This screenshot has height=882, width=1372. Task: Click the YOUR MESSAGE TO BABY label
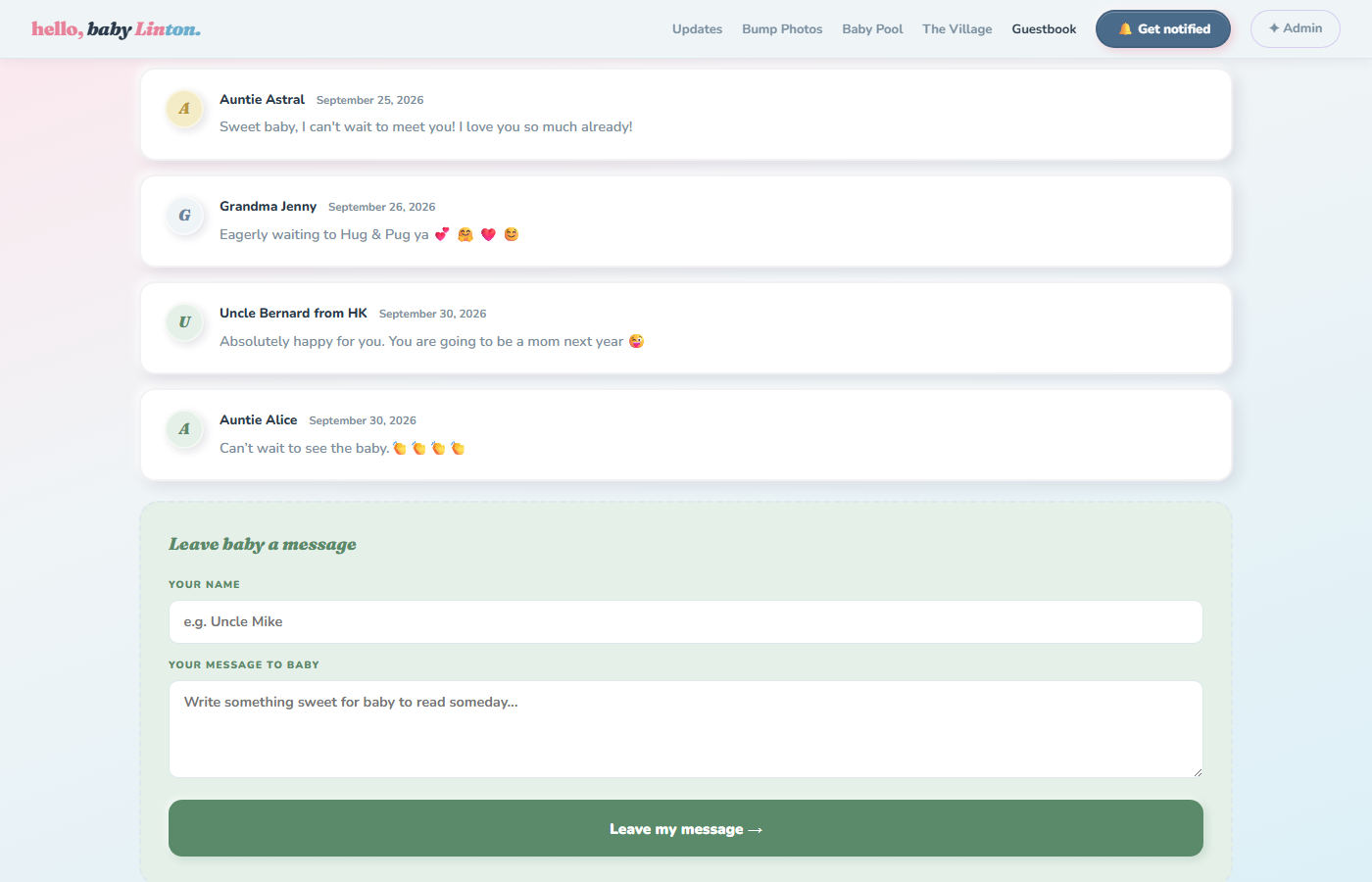pos(244,665)
